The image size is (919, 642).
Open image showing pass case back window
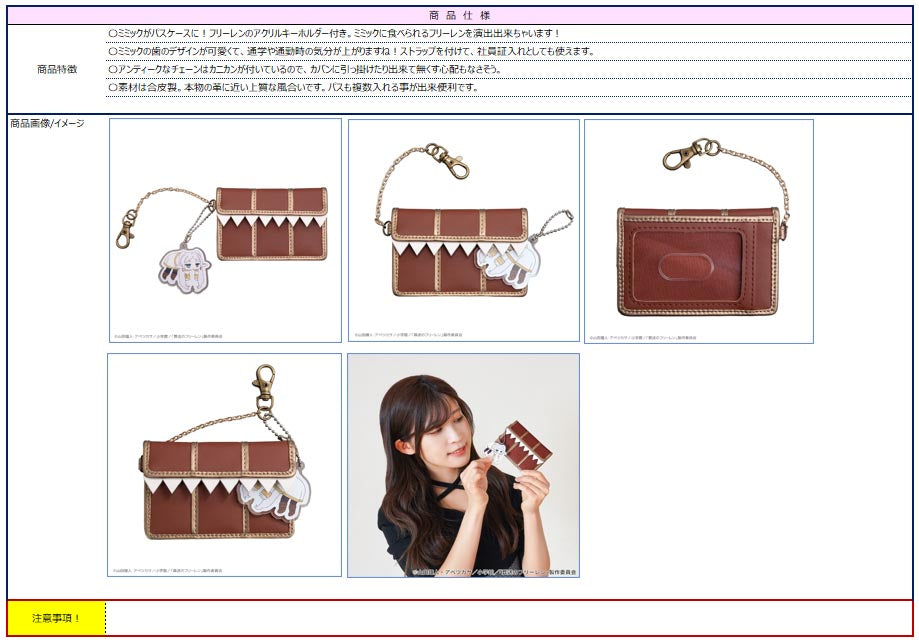tap(699, 232)
